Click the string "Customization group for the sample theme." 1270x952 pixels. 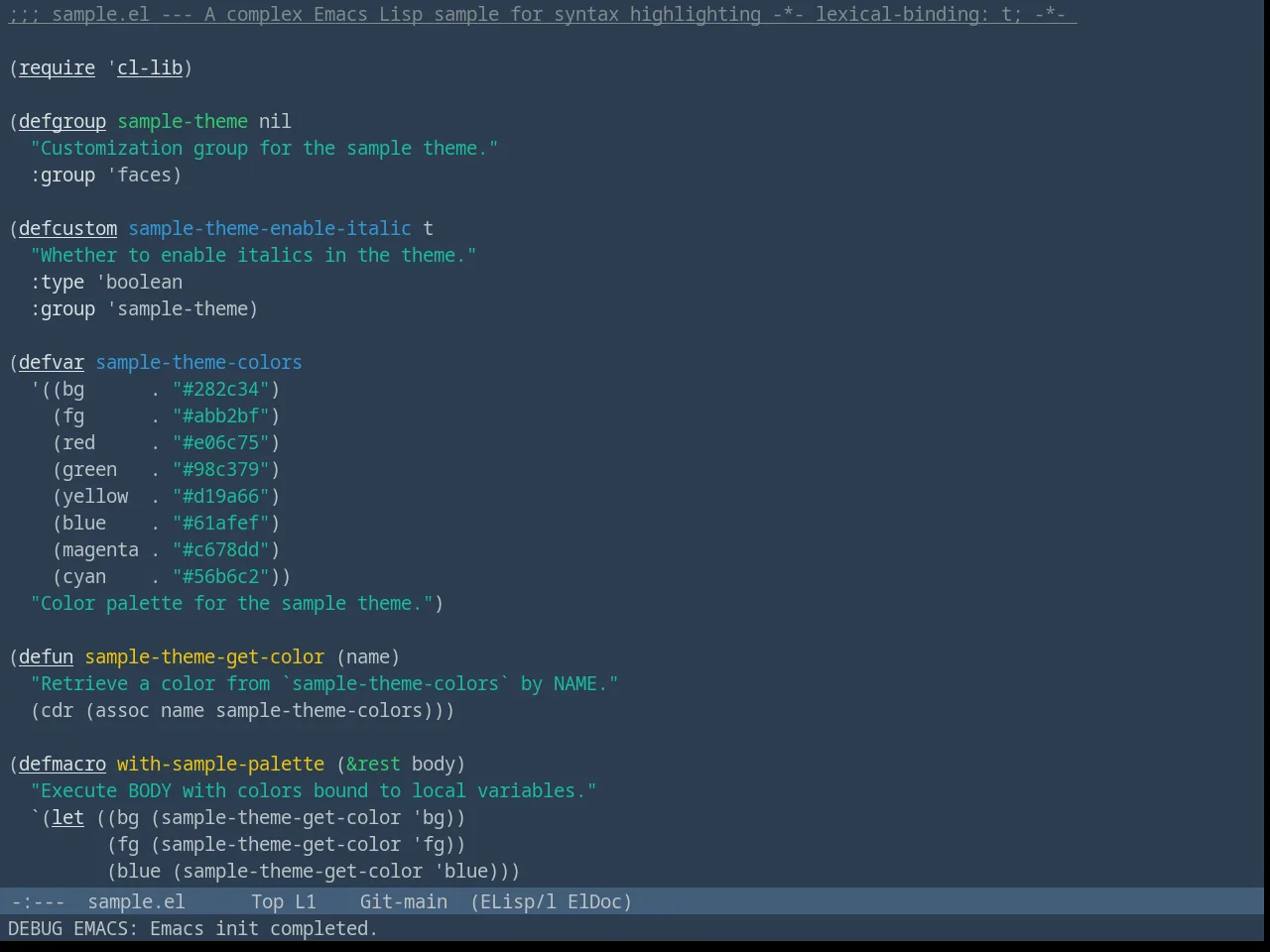[264, 148]
